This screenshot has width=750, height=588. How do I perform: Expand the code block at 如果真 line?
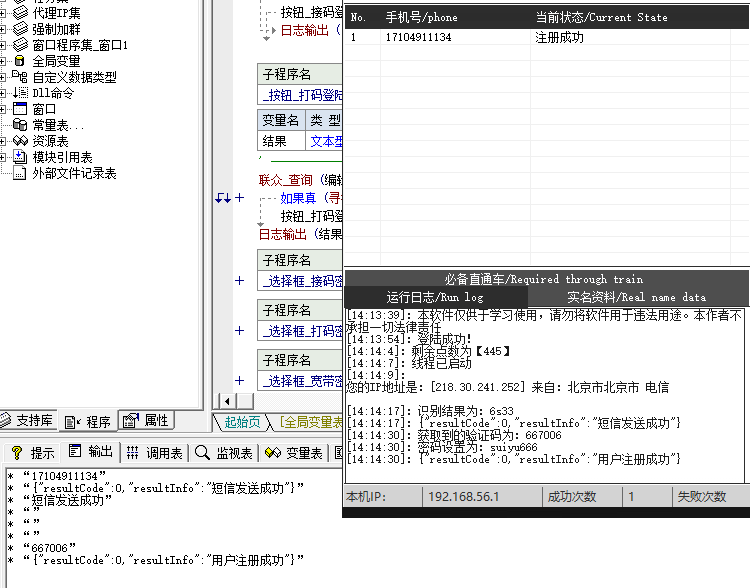[240, 198]
